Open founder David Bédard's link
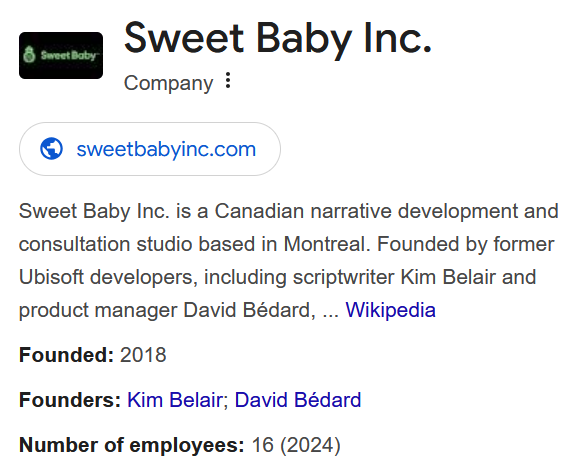 point(298,400)
